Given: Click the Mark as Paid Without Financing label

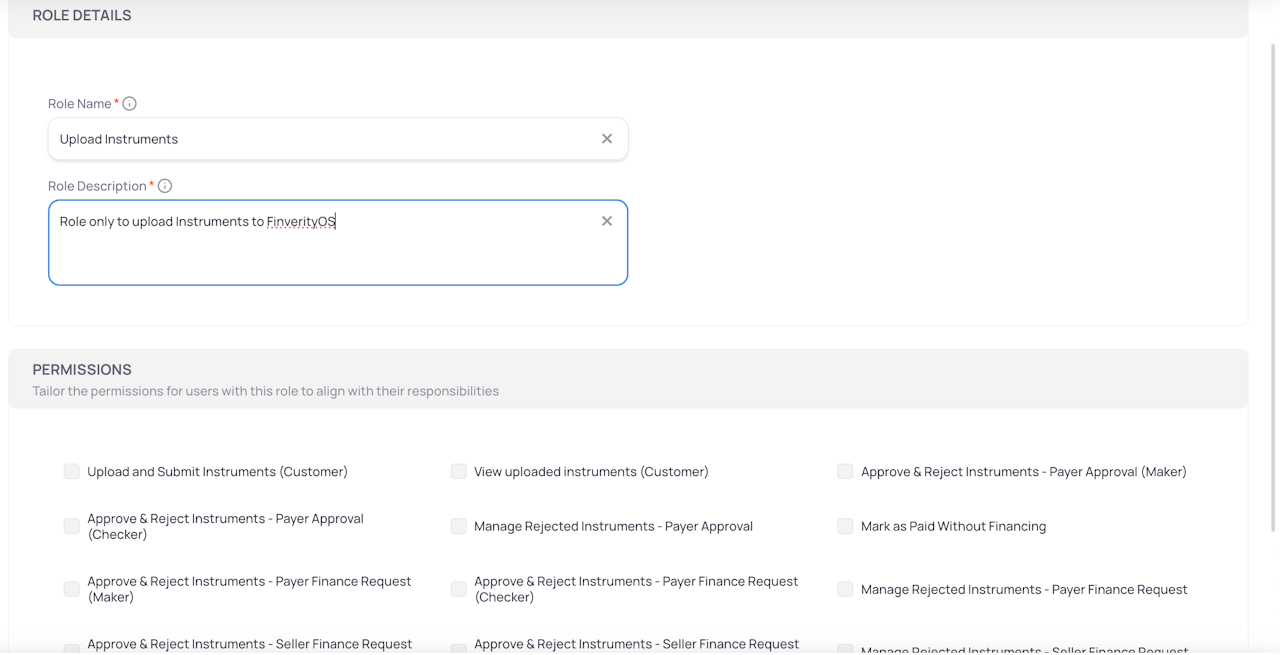Looking at the screenshot, I should 953,527.
